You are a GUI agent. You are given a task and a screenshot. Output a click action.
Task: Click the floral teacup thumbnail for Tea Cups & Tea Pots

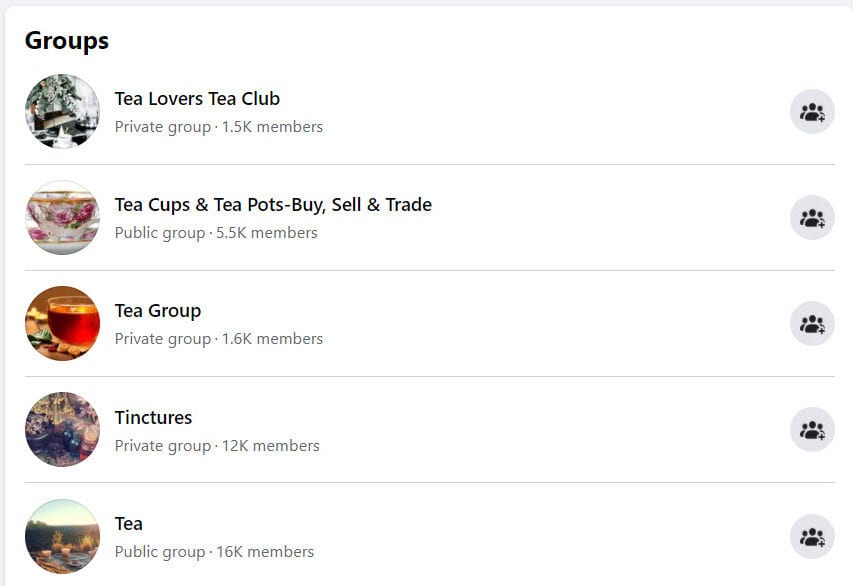[62, 218]
